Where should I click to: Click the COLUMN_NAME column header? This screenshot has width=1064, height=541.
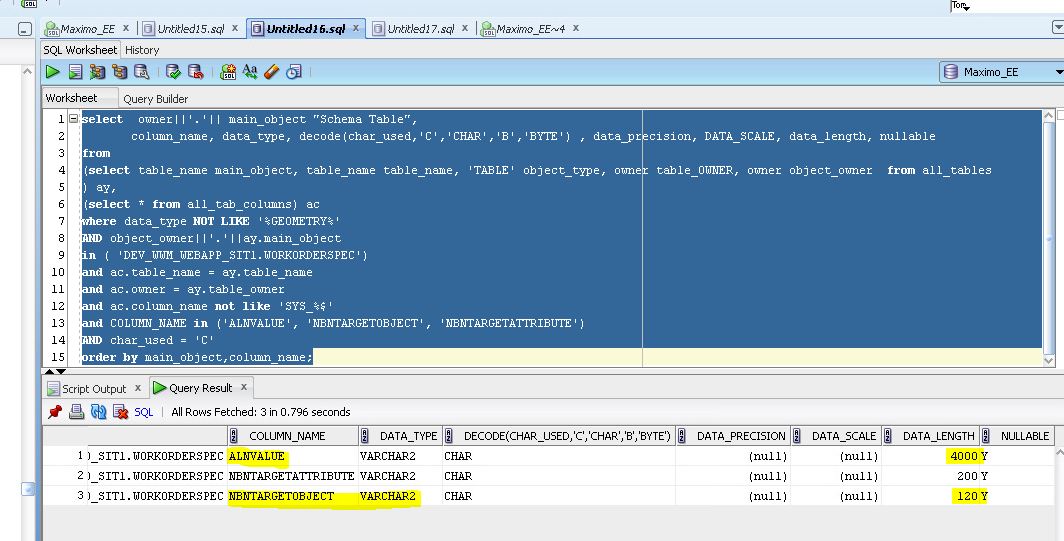pos(292,436)
